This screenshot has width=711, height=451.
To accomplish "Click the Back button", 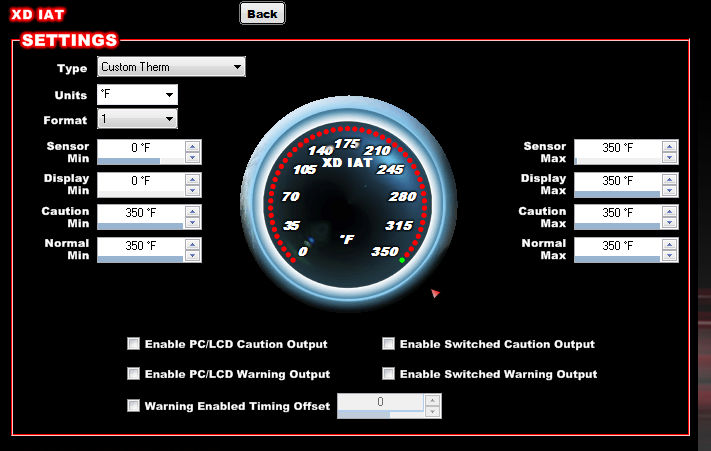I will pyautogui.click(x=262, y=13).
